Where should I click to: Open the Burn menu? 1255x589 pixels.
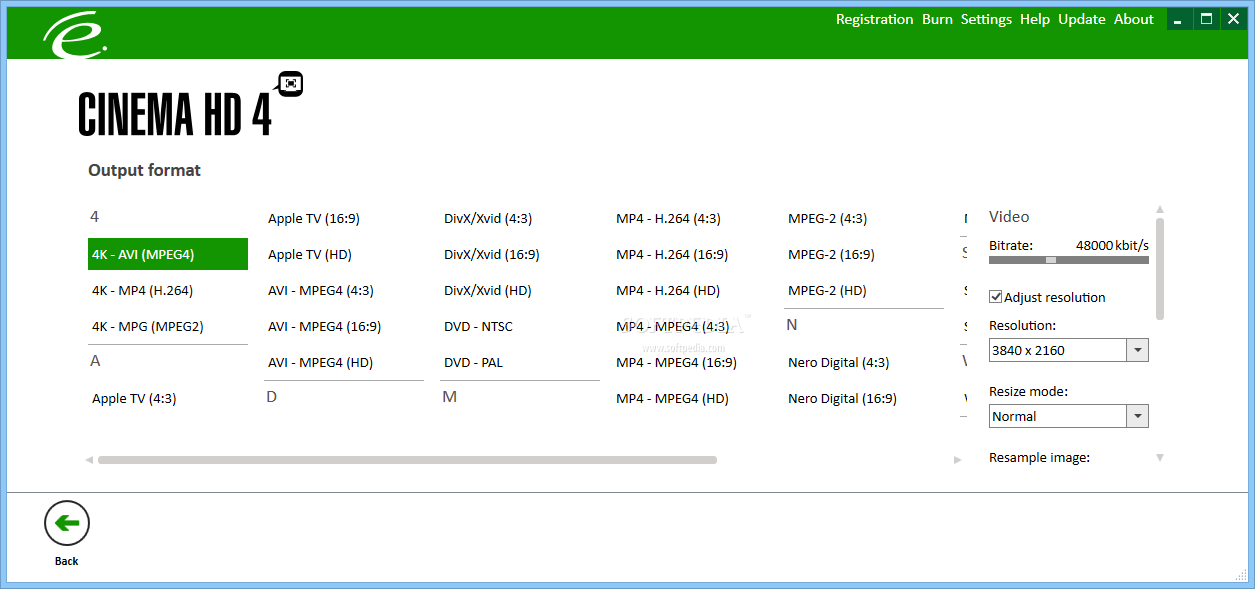point(937,19)
